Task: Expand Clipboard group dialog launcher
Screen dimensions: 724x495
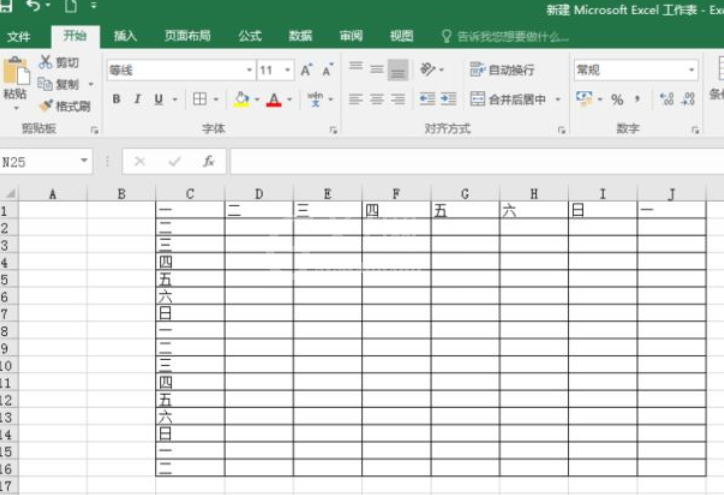Action: click(94, 130)
